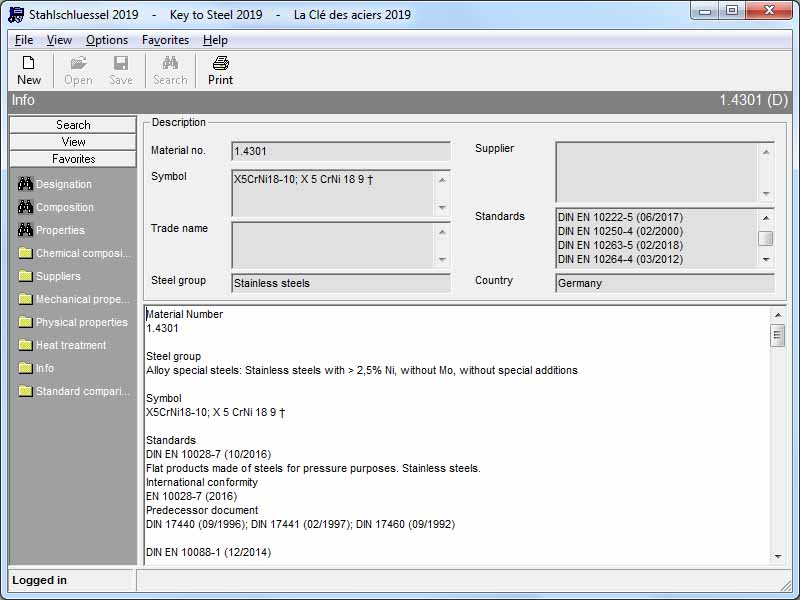Open the Favorites menu
The height and width of the screenshot is (600, 800).
point(165,40)
